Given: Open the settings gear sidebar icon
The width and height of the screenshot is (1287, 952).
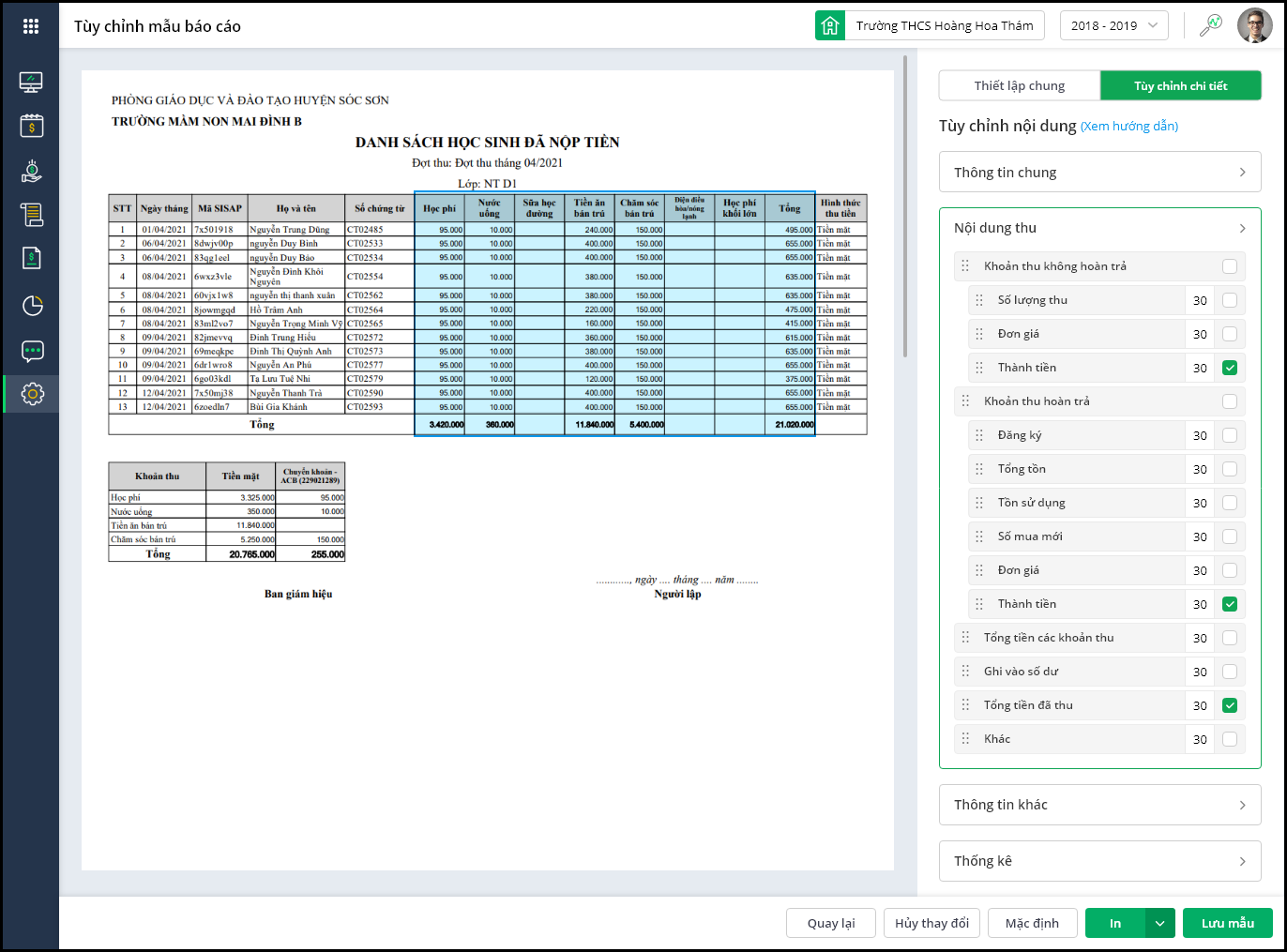Looking at the screenshot, I should 31,394.
